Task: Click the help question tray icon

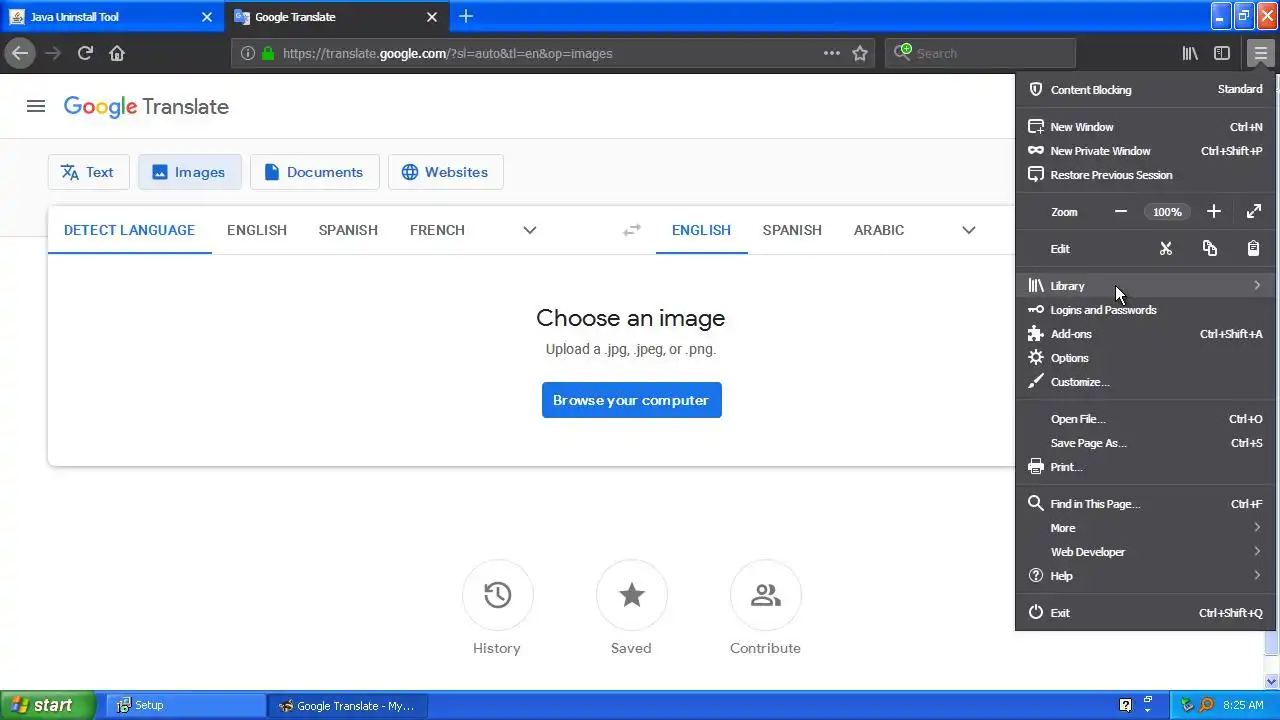Action: 1125,705
